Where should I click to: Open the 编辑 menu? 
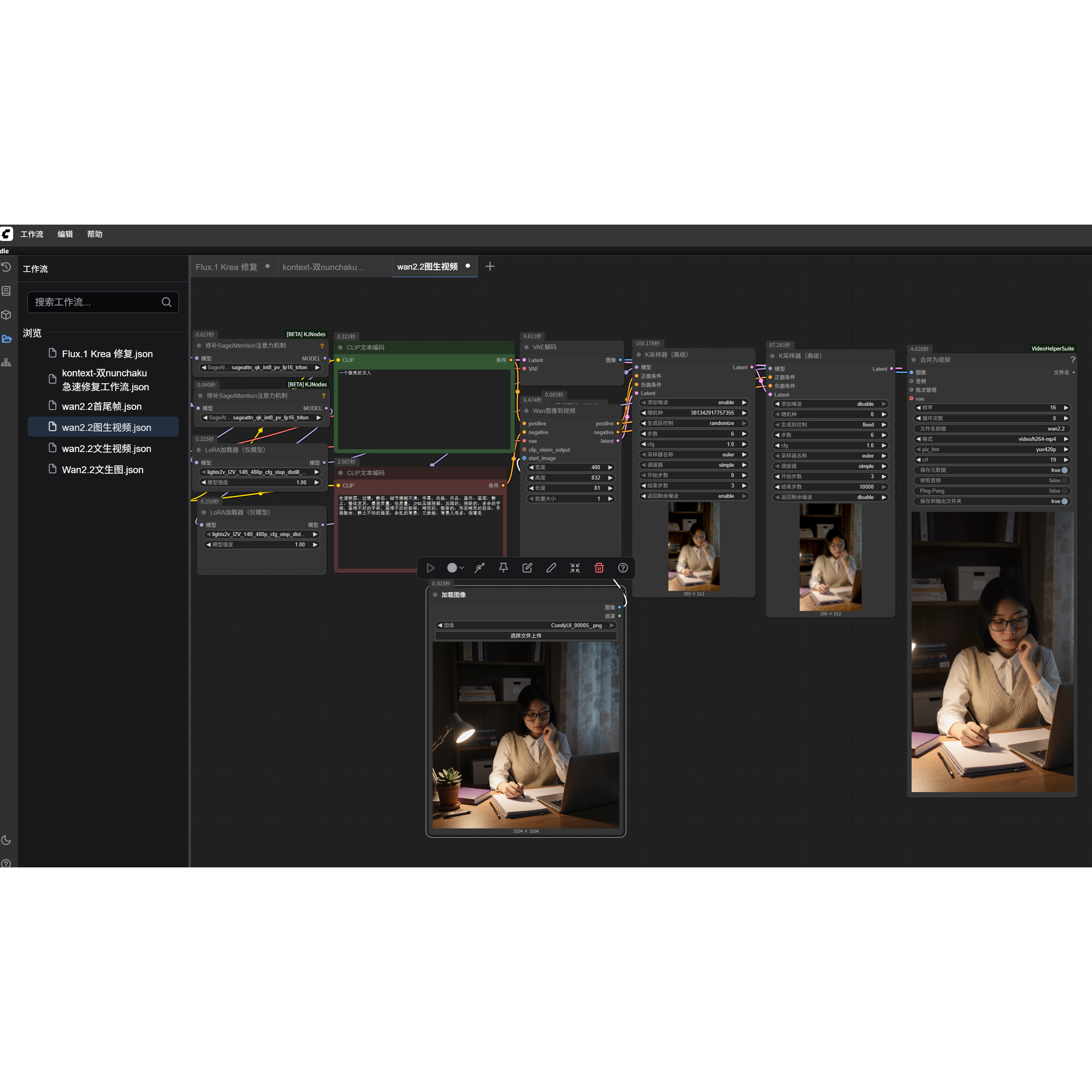[65, 234]
